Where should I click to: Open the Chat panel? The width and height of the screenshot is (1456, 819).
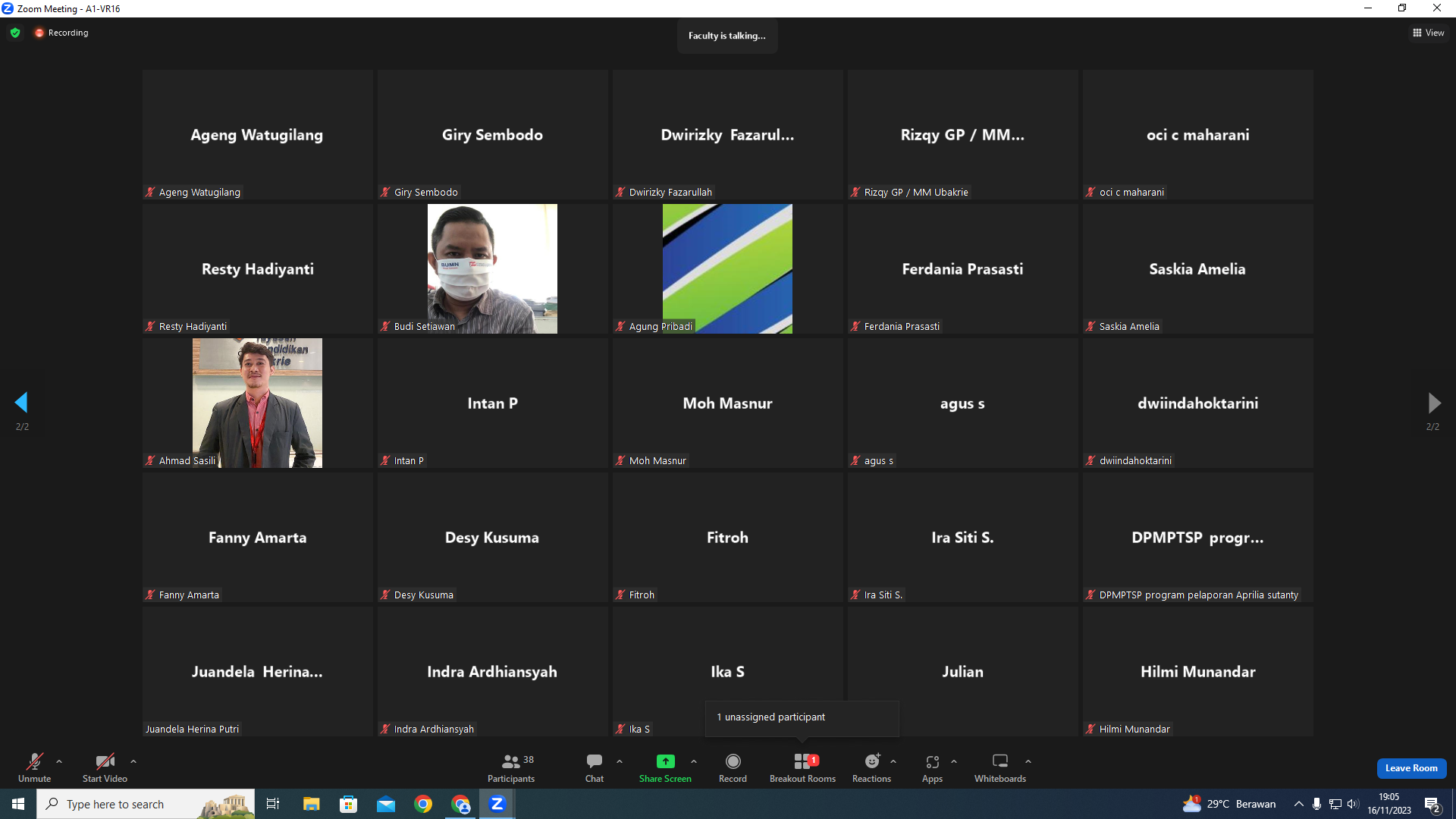pyautogui.click(x=595, y=767)
